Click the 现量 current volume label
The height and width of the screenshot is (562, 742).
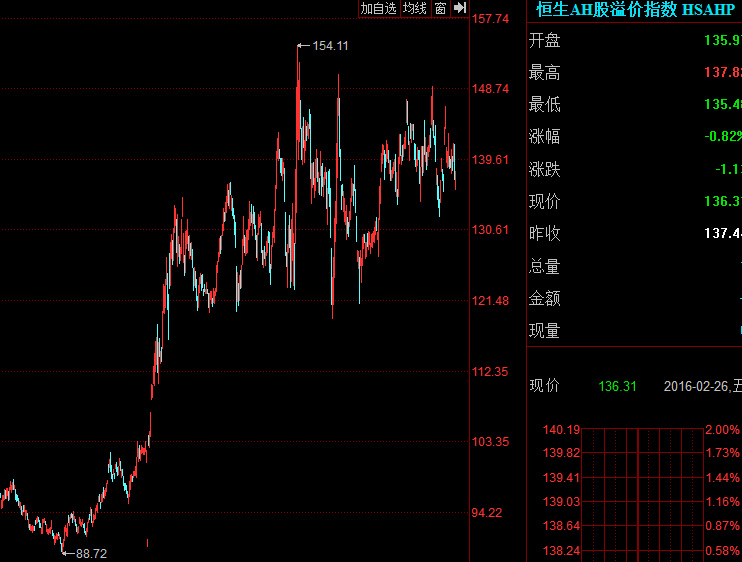pyautogui.click(x=545, y=330)
